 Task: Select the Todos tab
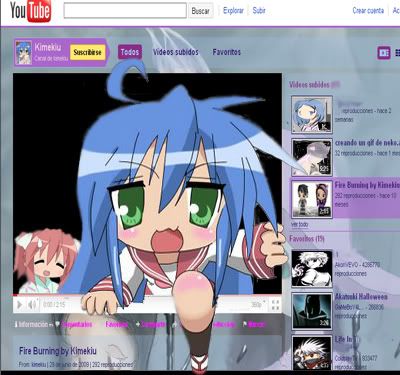[x=130, y=52]
